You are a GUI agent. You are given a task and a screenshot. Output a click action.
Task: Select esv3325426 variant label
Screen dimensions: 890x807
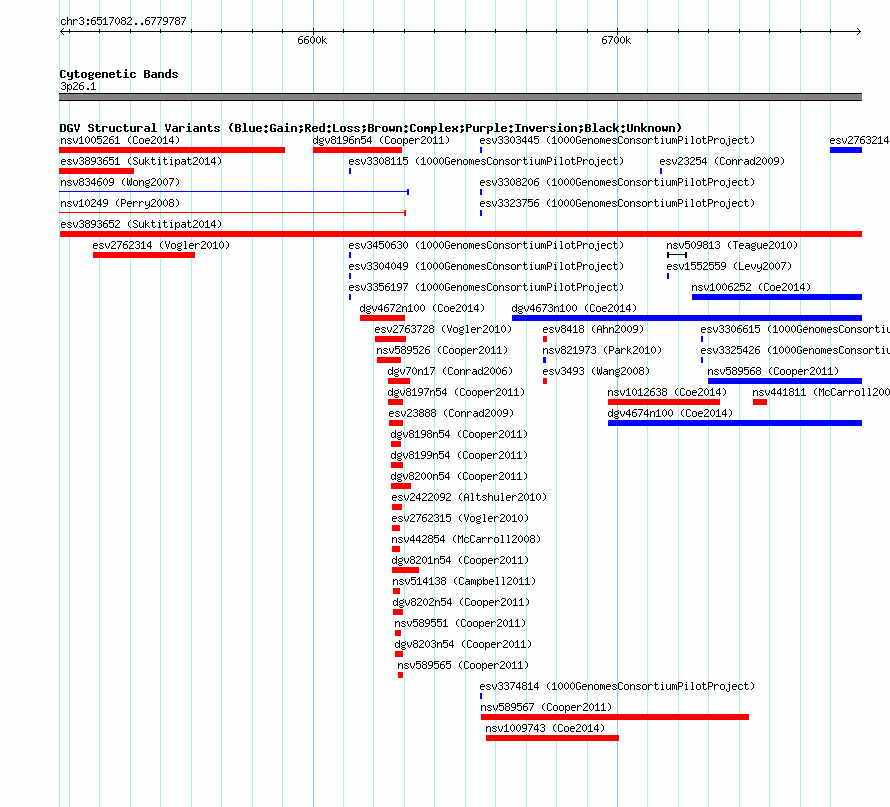pos(795,350)
